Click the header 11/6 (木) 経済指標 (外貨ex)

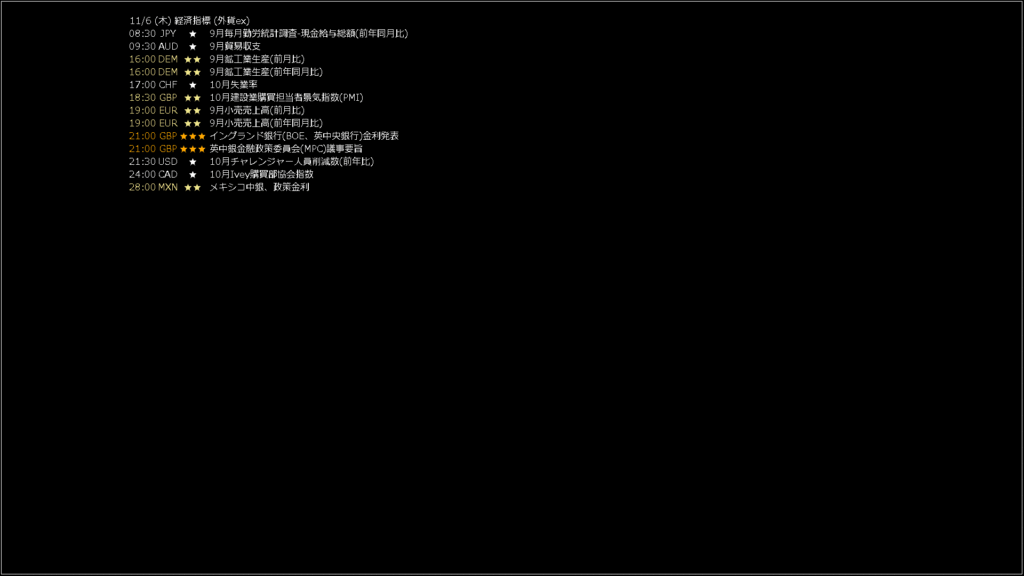[189, 21]
